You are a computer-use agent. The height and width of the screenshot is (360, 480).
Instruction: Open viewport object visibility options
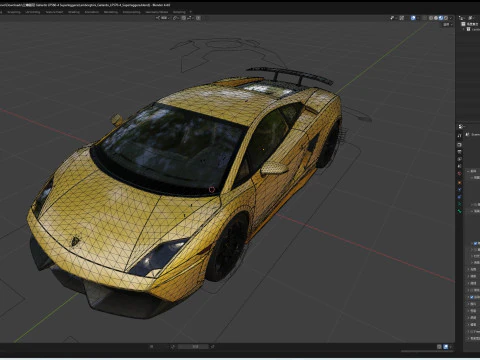coord(393,18)
